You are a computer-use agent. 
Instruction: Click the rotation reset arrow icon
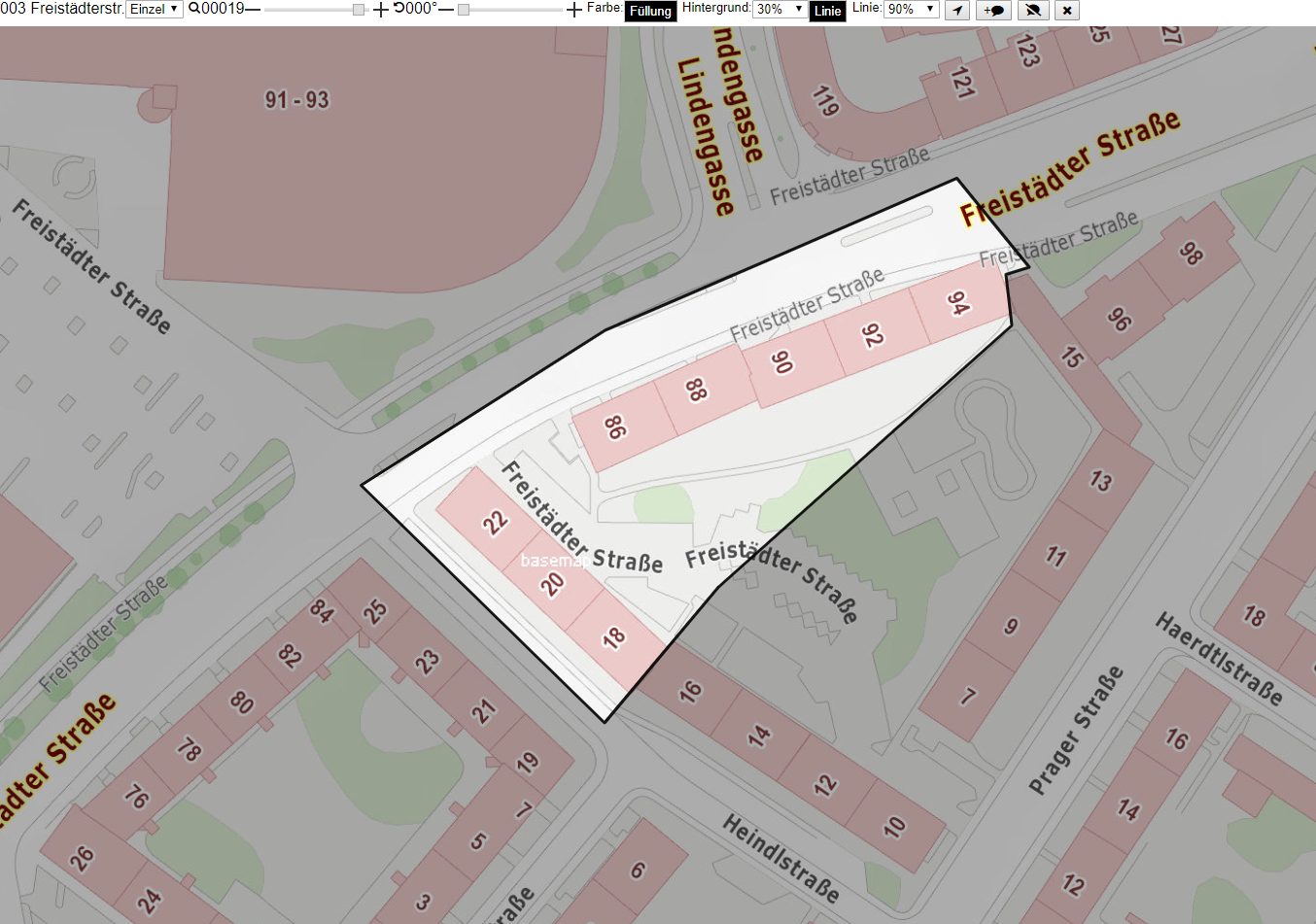398,9
